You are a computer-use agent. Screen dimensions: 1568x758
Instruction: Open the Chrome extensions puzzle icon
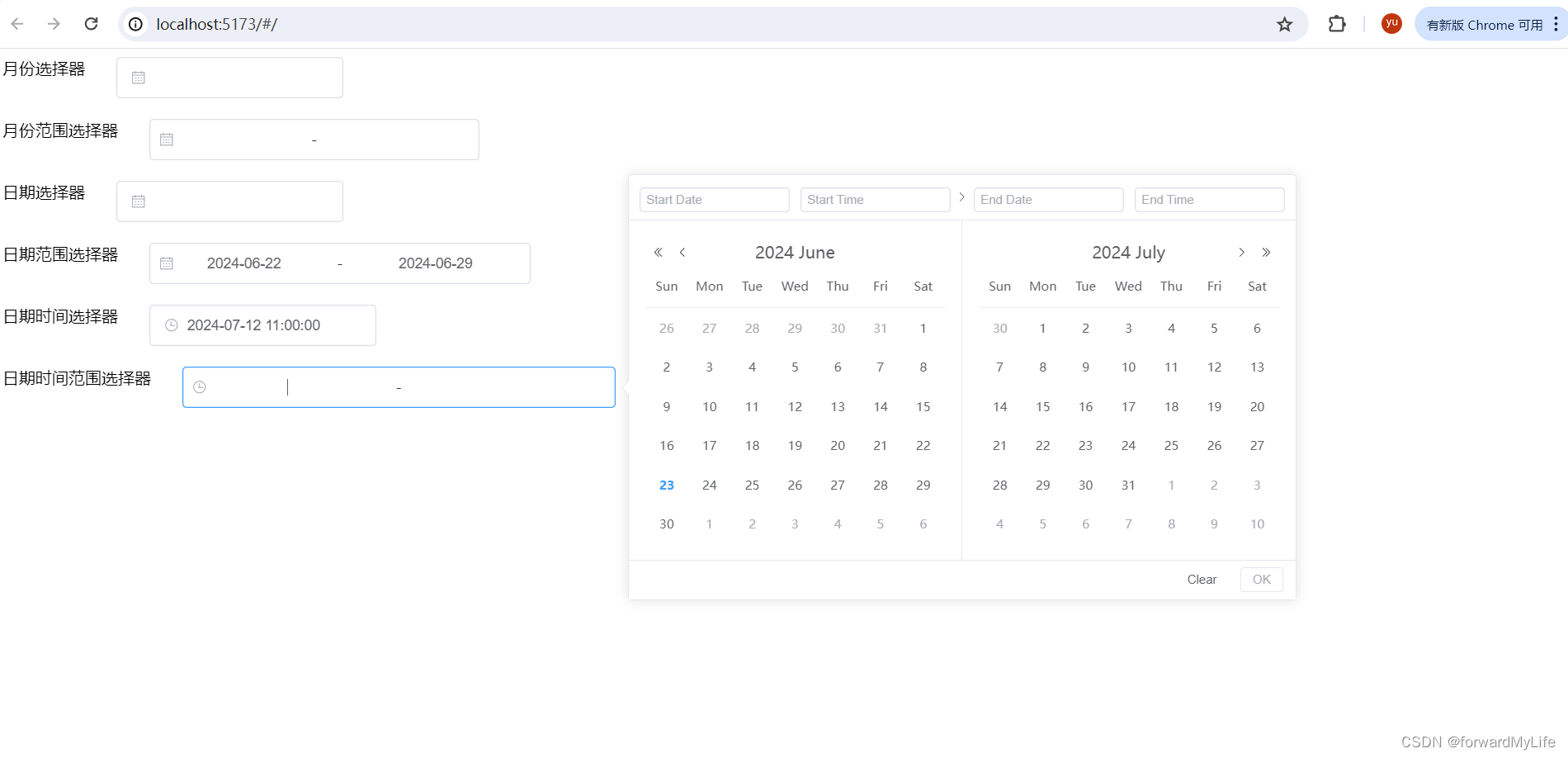point(1337,24)
